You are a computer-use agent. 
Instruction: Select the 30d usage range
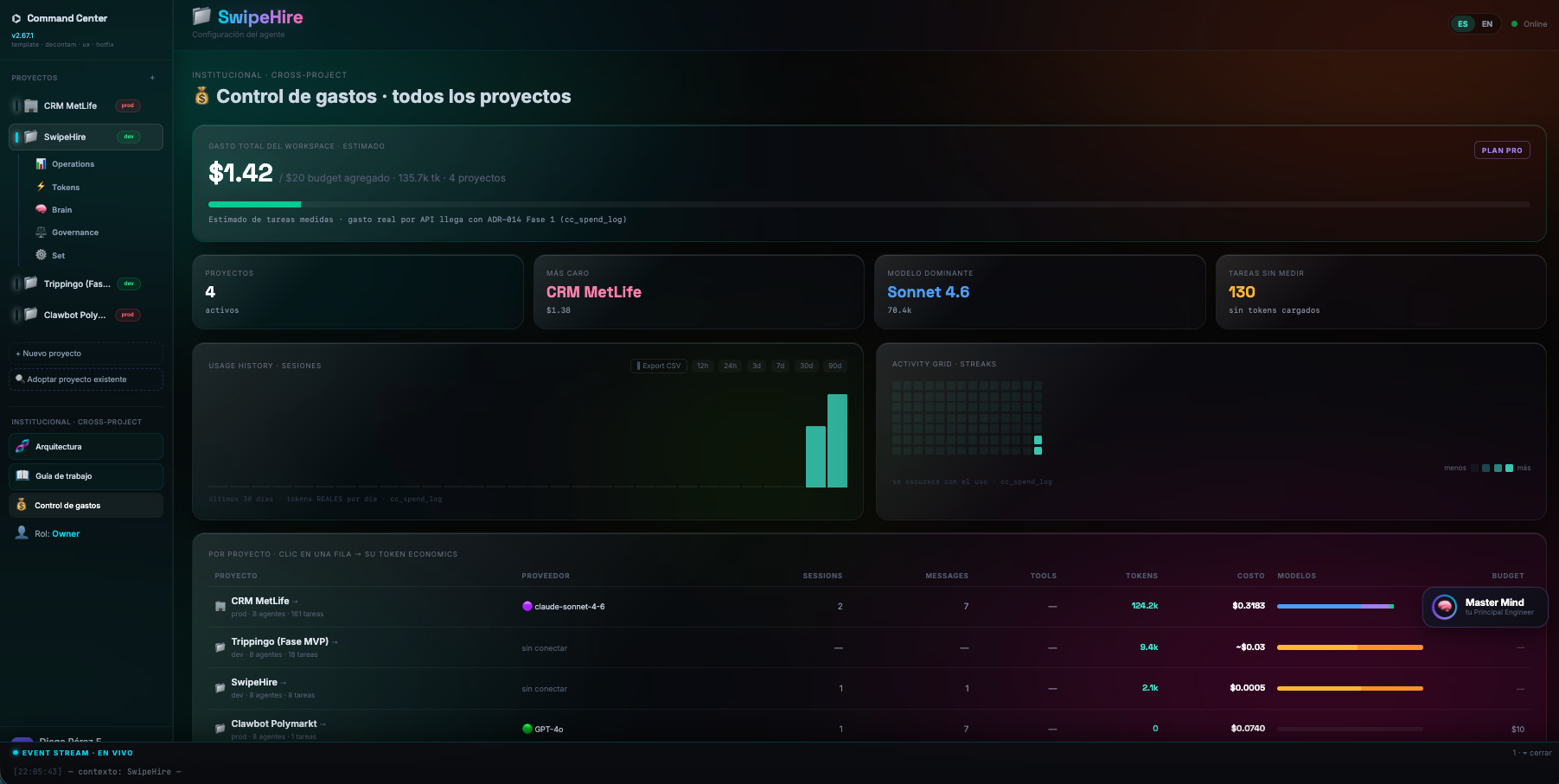807,366
